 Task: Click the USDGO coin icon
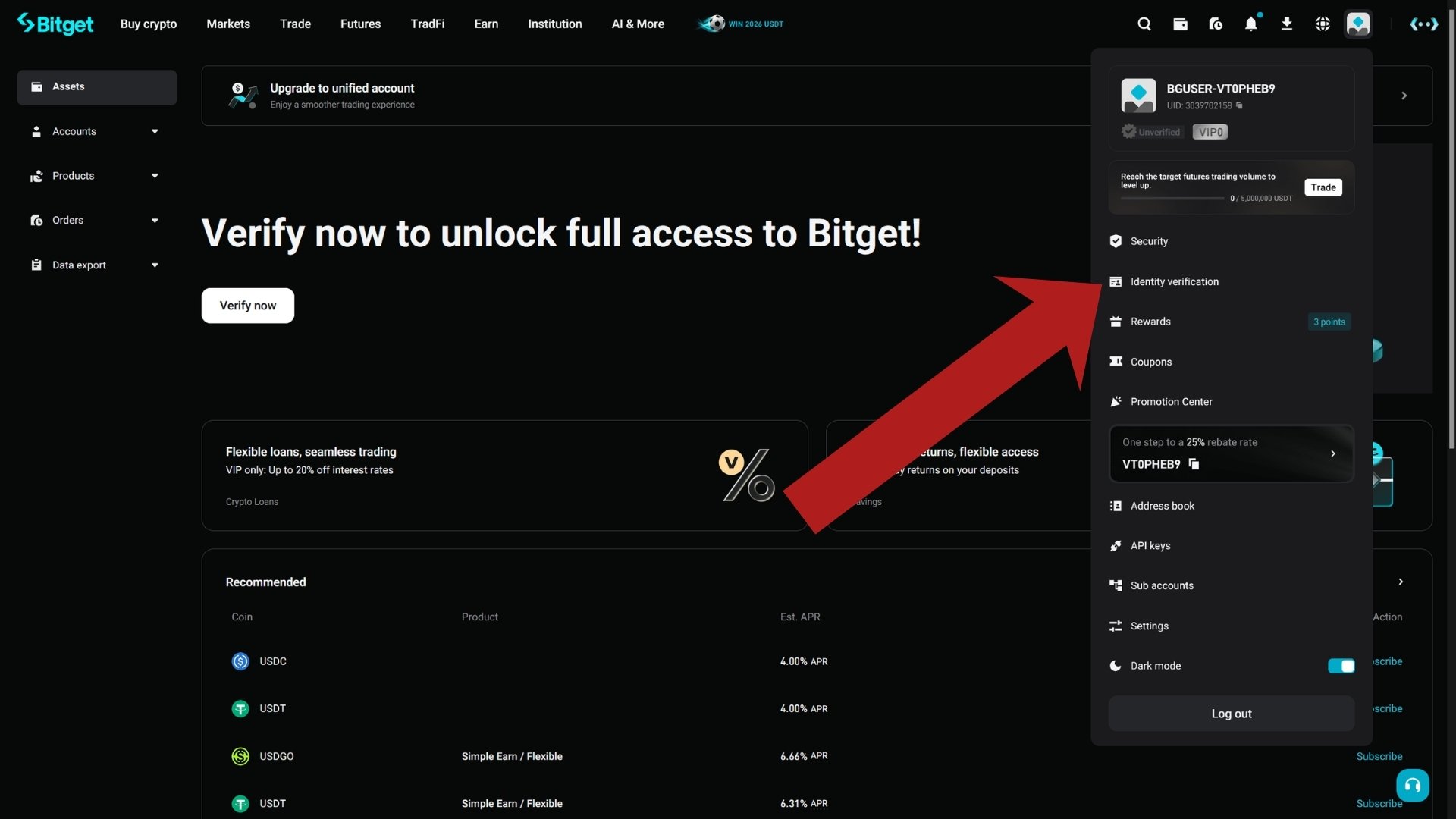tap(240, 756)
